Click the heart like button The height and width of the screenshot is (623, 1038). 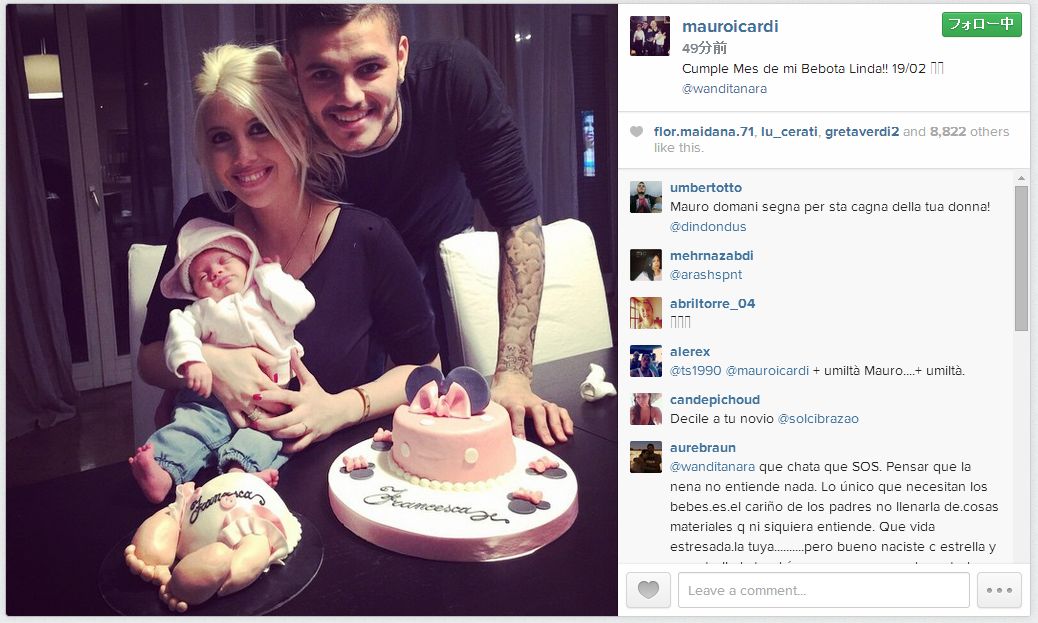pos(648,590)
